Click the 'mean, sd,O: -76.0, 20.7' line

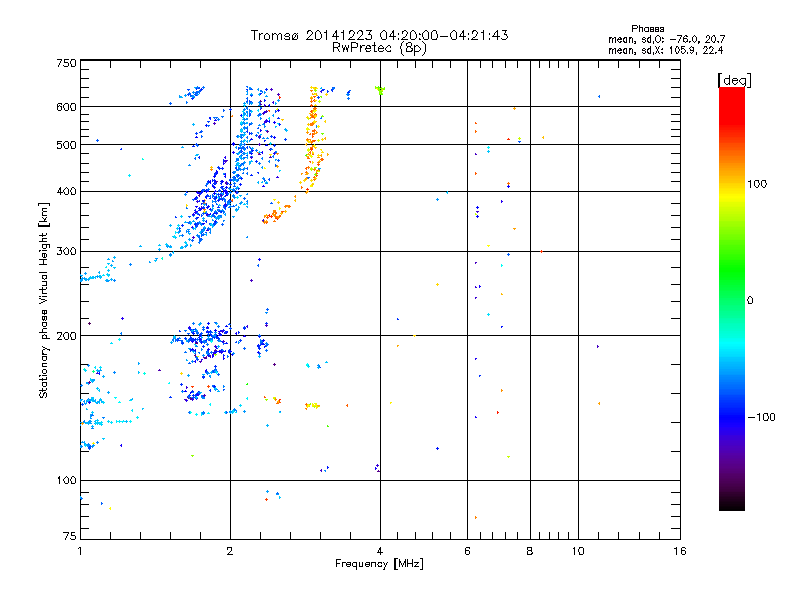(666, 39)
